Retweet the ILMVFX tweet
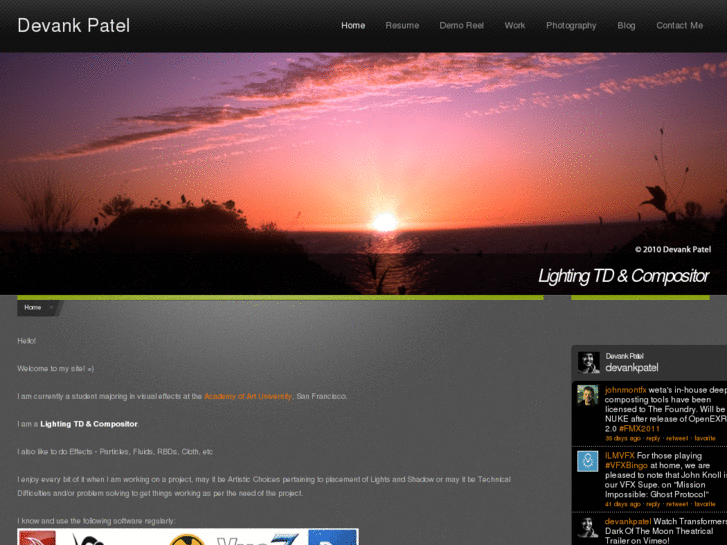The image size is (727, 545). pyautogui.click(x=677, y=504)
